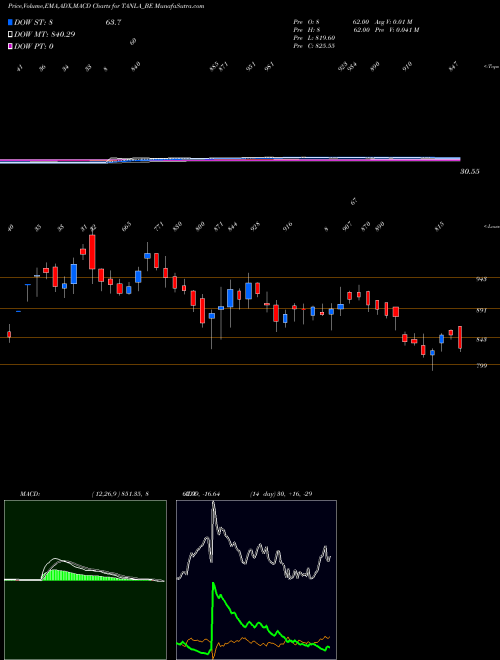Screen dimensions: 500x660
Task: Open the green MACD histogram panel
Action: click(85, 580)
